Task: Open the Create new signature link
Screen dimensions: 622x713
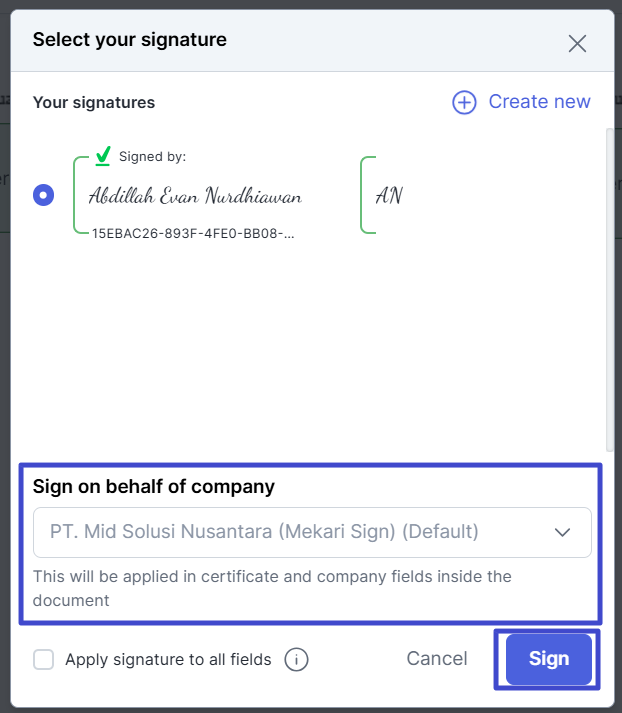Action: click(539, 102)
